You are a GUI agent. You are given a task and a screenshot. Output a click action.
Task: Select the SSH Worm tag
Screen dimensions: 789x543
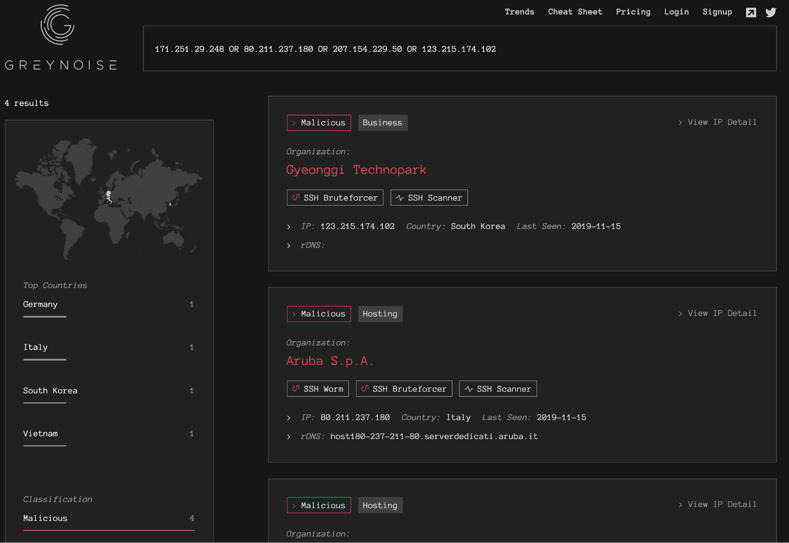pos(318,389)
